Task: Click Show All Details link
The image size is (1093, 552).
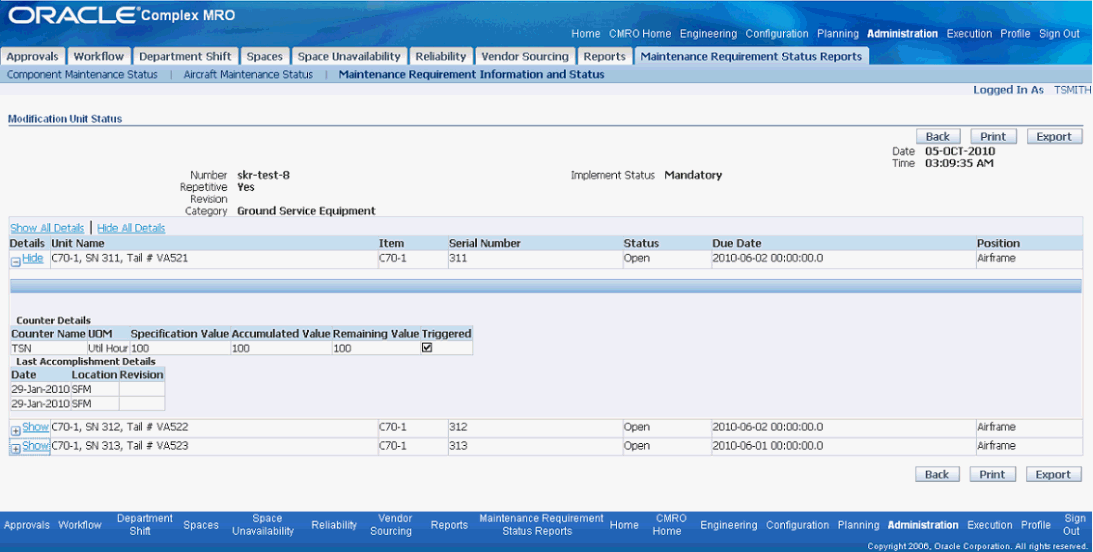Action: tap(47, 228)
